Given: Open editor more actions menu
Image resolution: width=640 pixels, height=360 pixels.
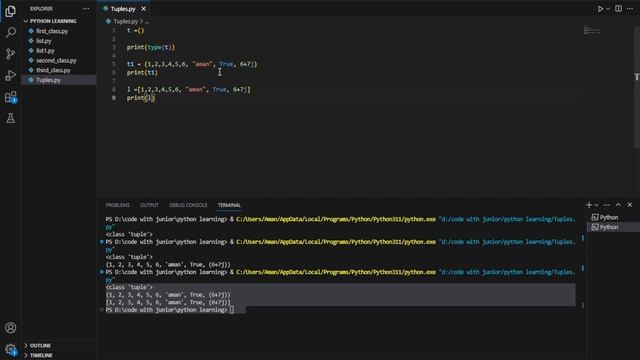Looking at the screenshot, I should 630,9.
